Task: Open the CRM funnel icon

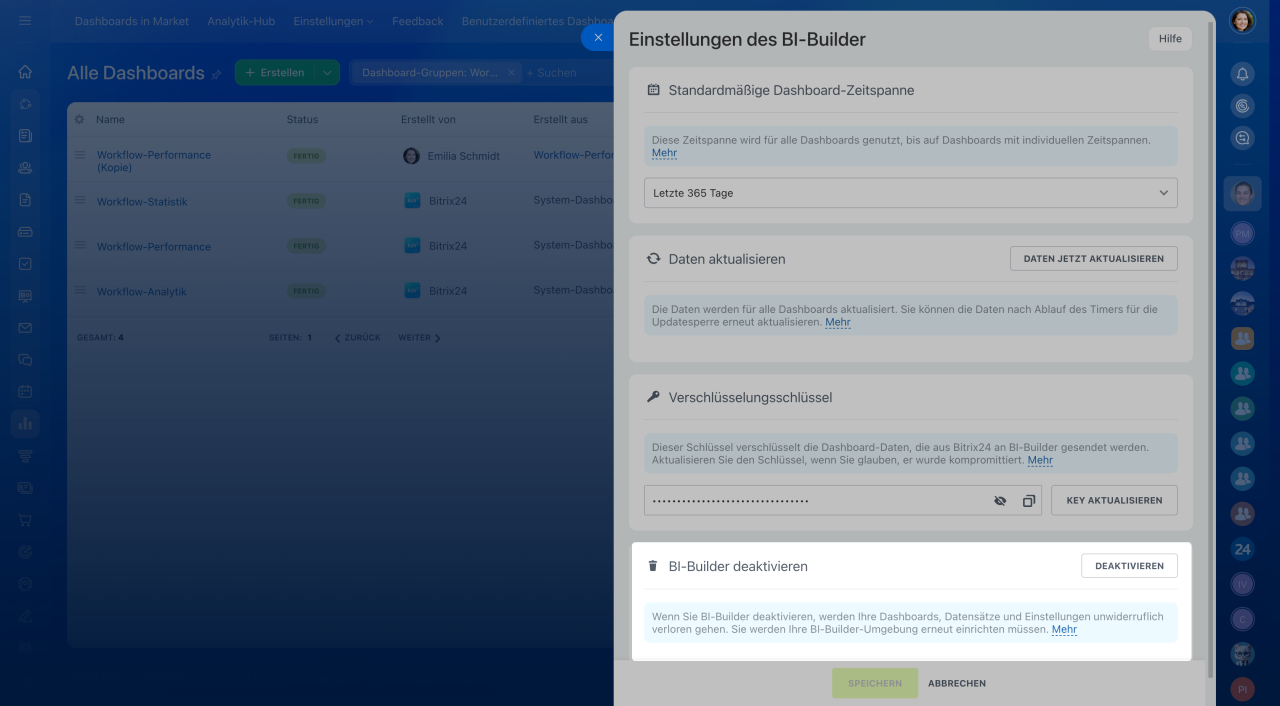Action: click(x=25, y=456)
